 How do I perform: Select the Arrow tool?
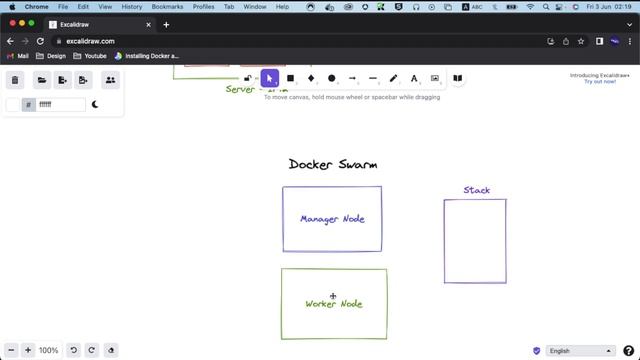(x=352, y=78)
